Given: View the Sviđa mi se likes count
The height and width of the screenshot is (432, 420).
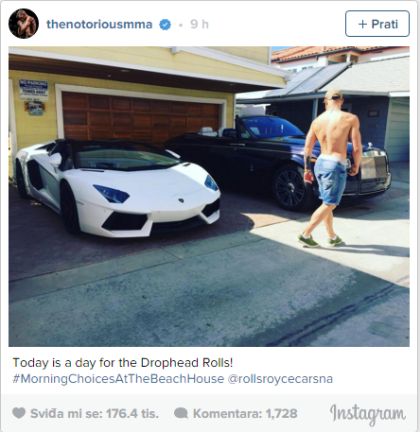Looking at the screenshot, I should tap(95, 414).
